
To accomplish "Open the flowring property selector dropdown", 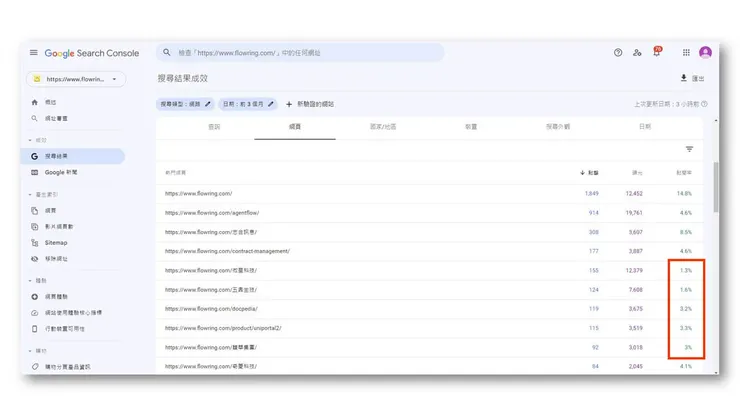I will point(76,79).
